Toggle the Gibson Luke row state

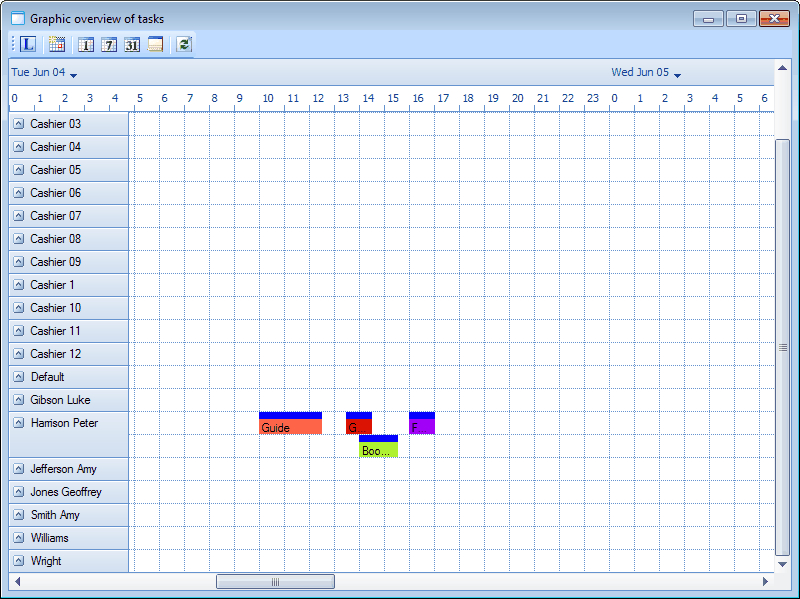[18, 400]
